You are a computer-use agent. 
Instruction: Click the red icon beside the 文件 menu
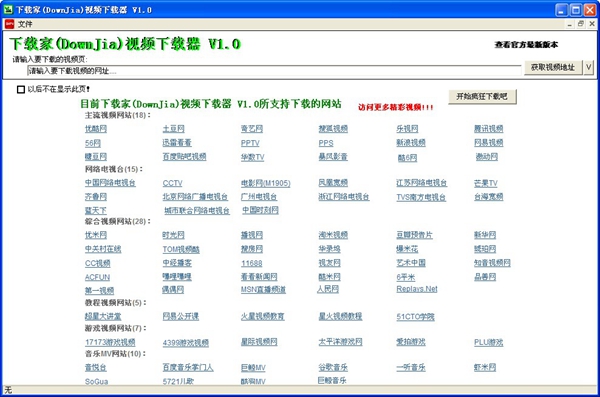(9, 24)
